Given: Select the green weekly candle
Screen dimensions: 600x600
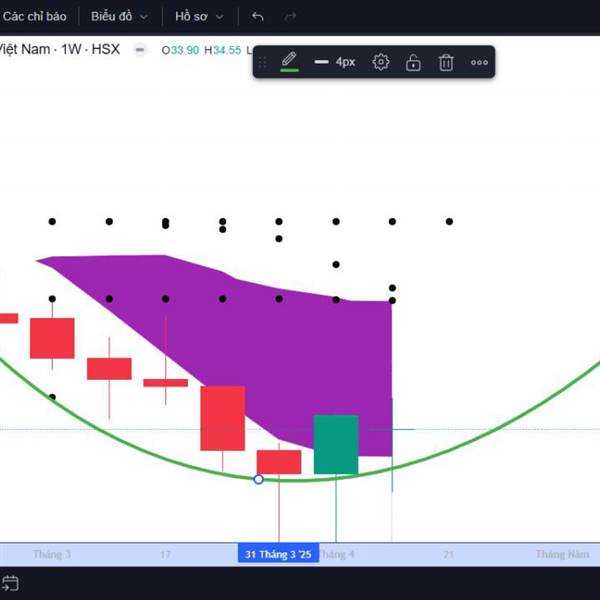Looking at the screenshot, I should pos(336,444).
